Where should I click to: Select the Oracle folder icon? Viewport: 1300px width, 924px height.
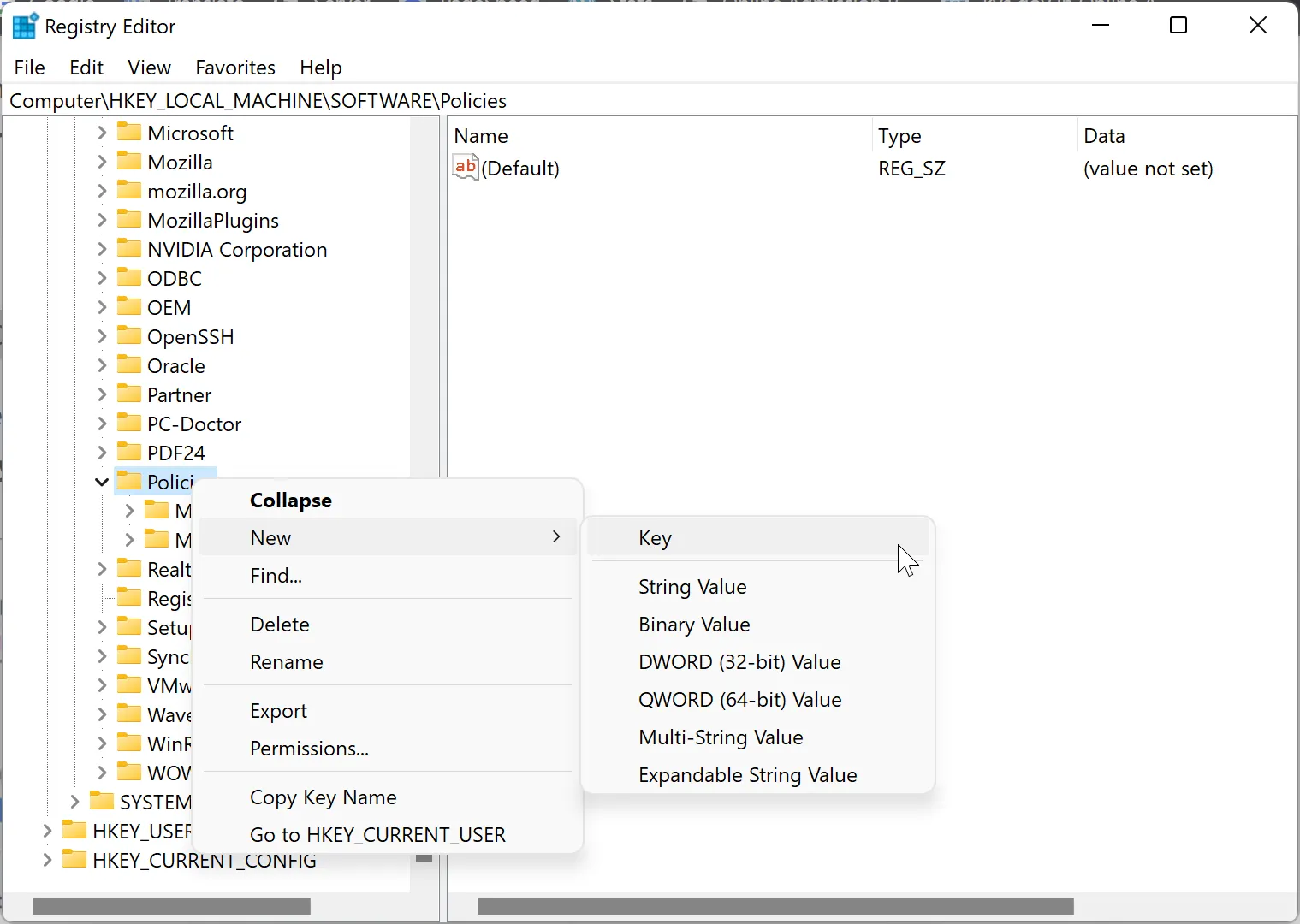point(129,365)
